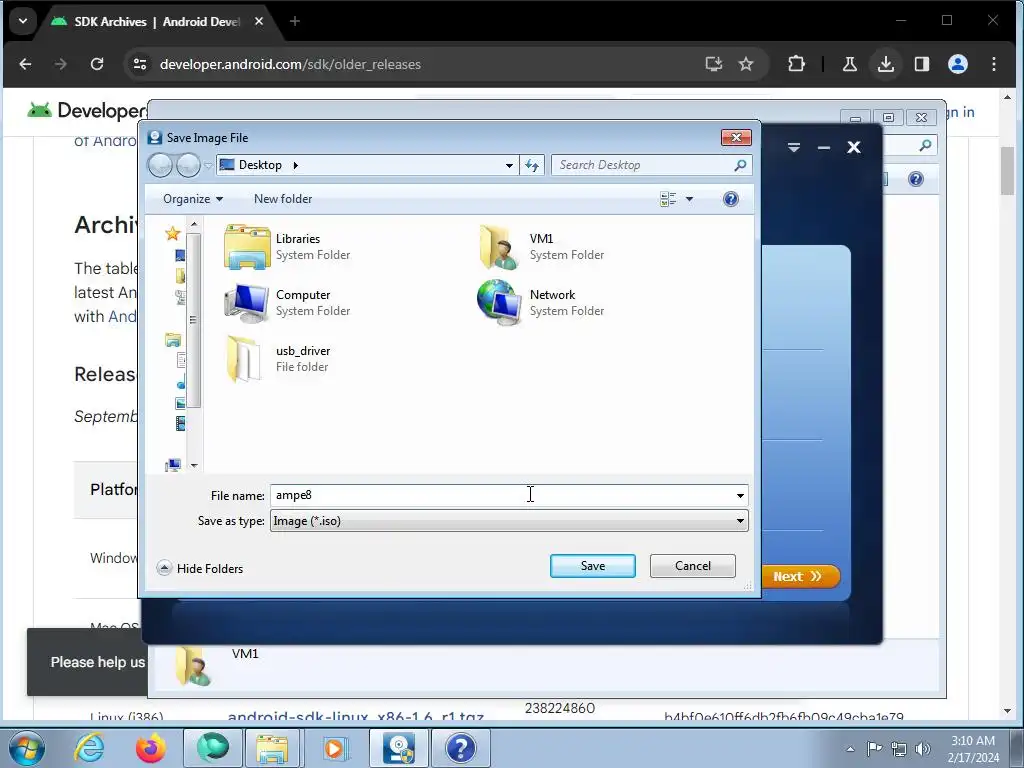The width and height of the screenshot is (1024, 768).
Task: Open the Libraries system folder icon
Action: coord(247,247)
